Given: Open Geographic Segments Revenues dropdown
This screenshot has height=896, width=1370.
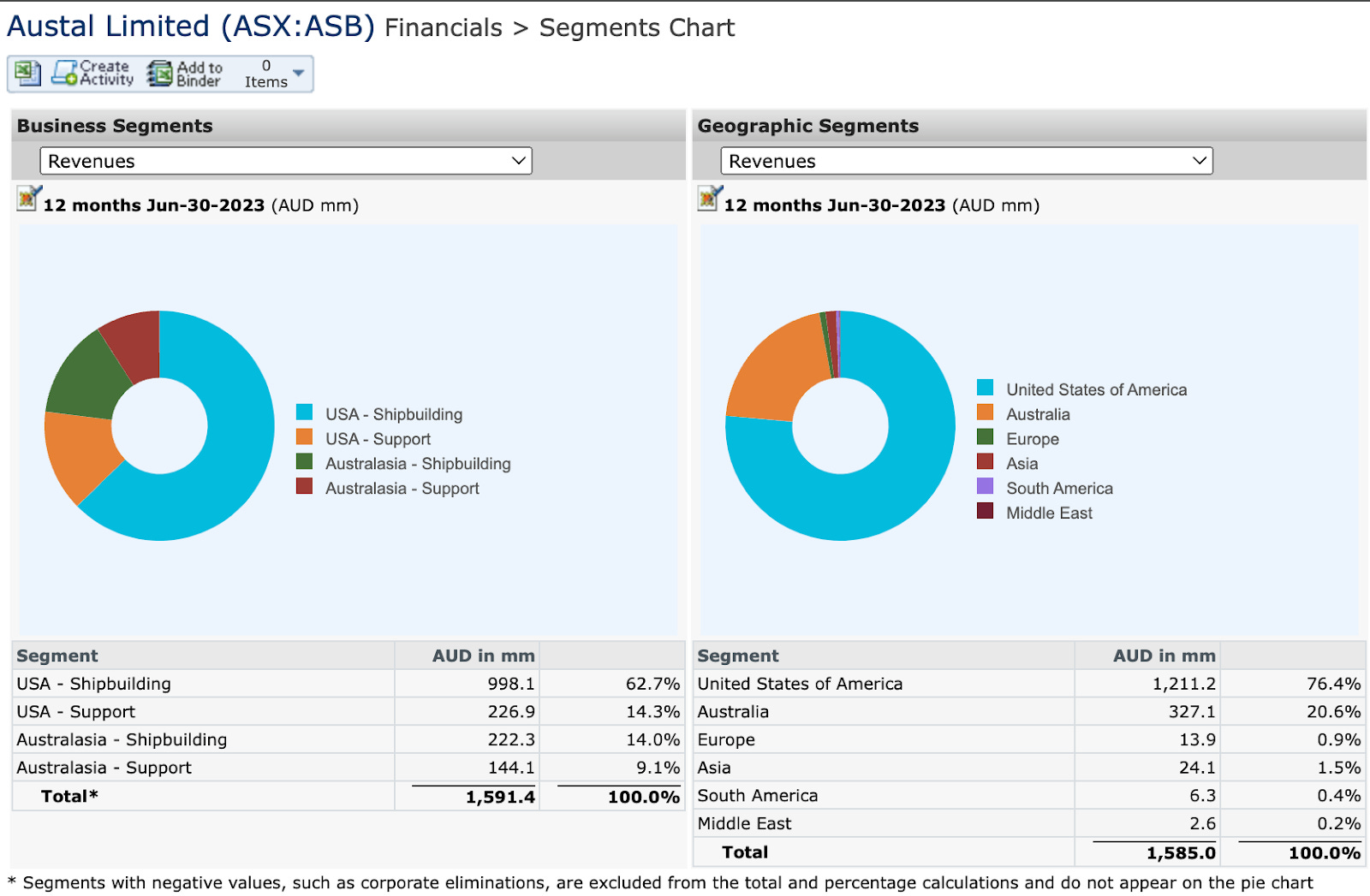Looking at the screenshot, I should click(x=967, y=161).
